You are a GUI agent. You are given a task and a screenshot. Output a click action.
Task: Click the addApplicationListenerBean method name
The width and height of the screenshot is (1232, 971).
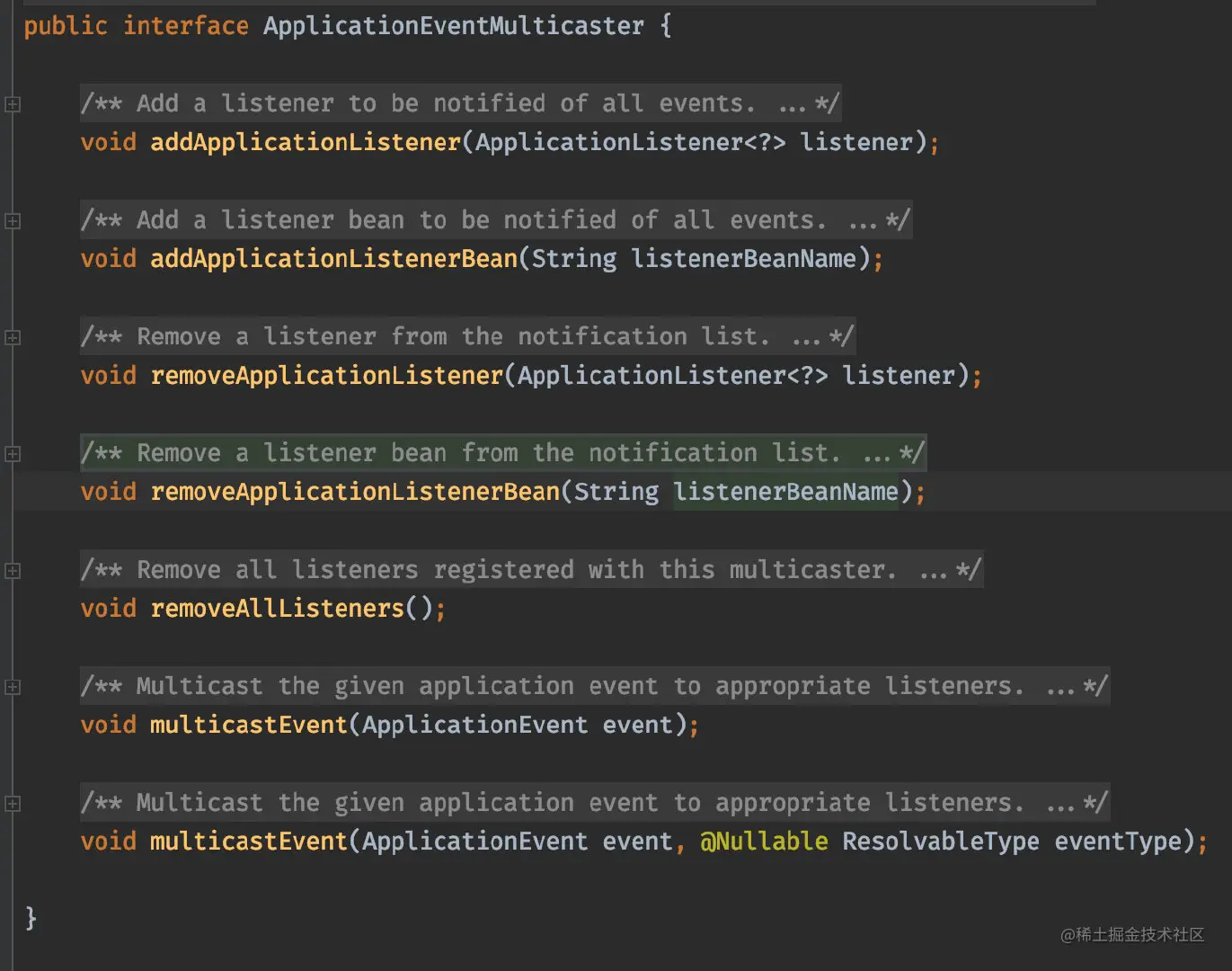pos(334,259)
